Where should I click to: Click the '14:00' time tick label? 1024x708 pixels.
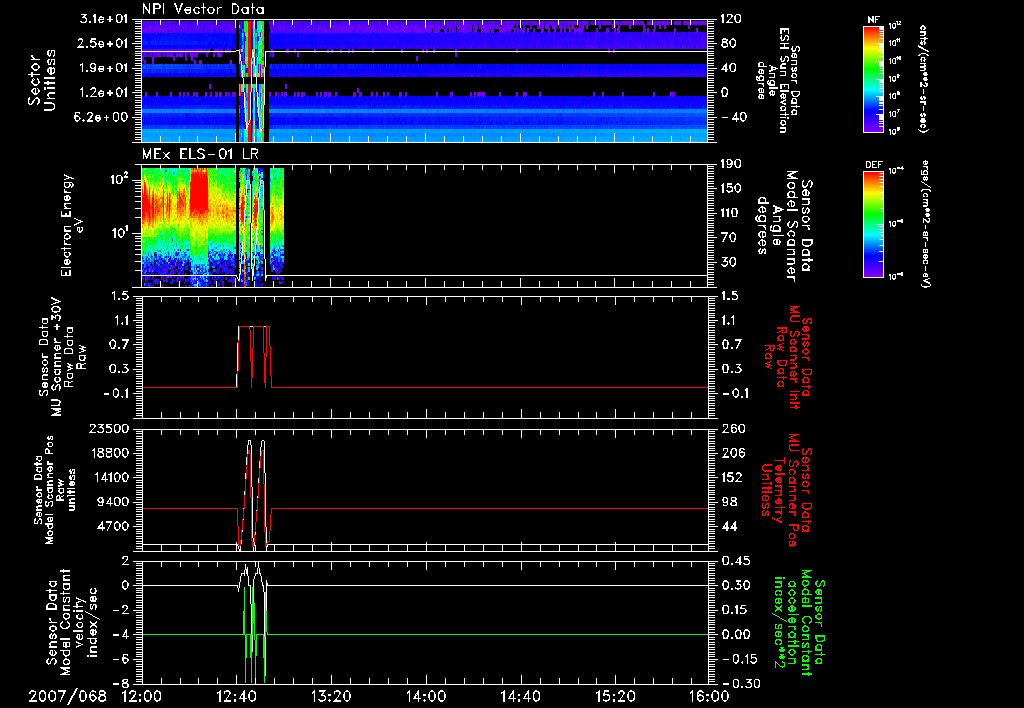425,696
